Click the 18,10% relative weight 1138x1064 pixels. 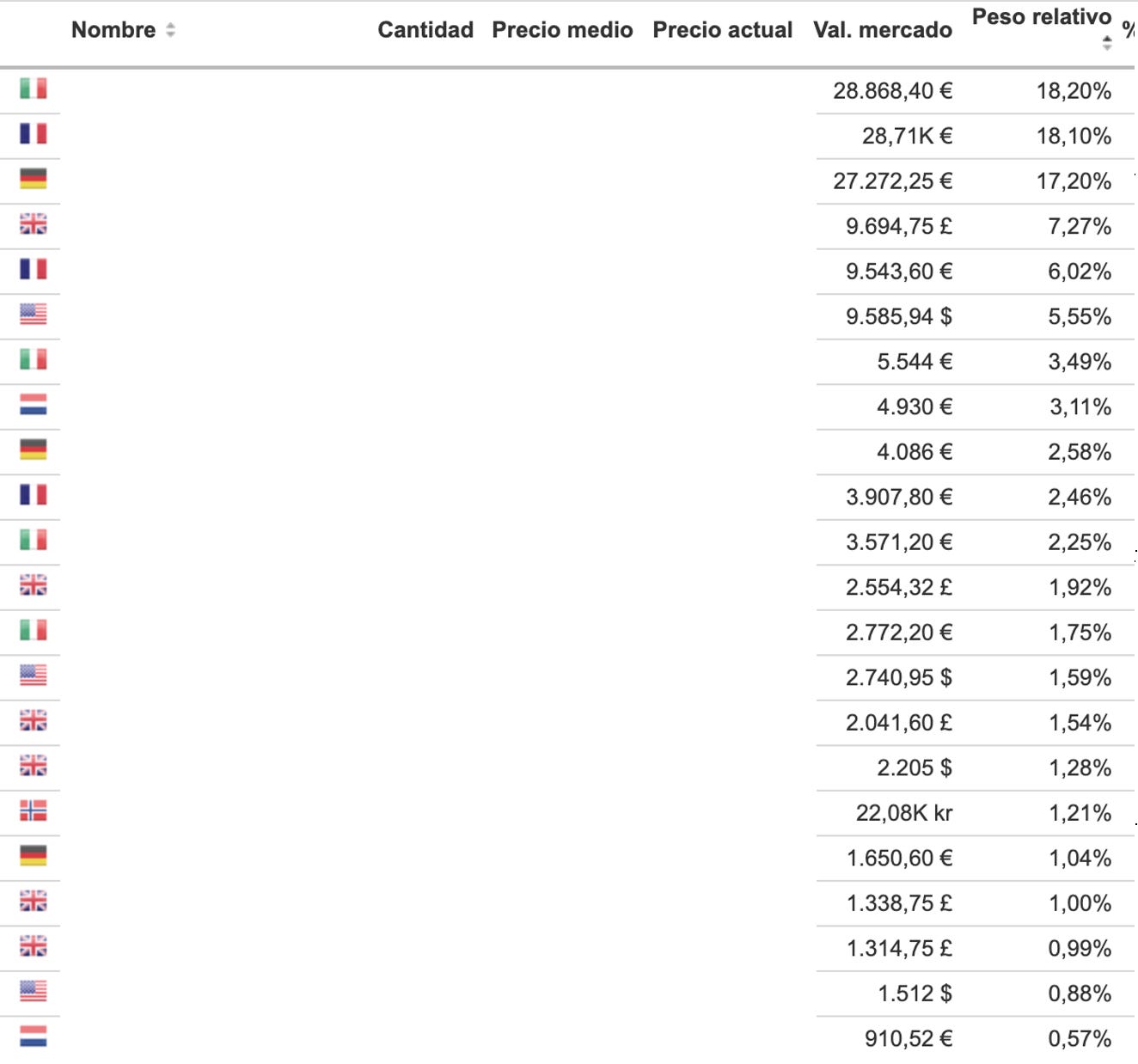[x=1074, y=136]
